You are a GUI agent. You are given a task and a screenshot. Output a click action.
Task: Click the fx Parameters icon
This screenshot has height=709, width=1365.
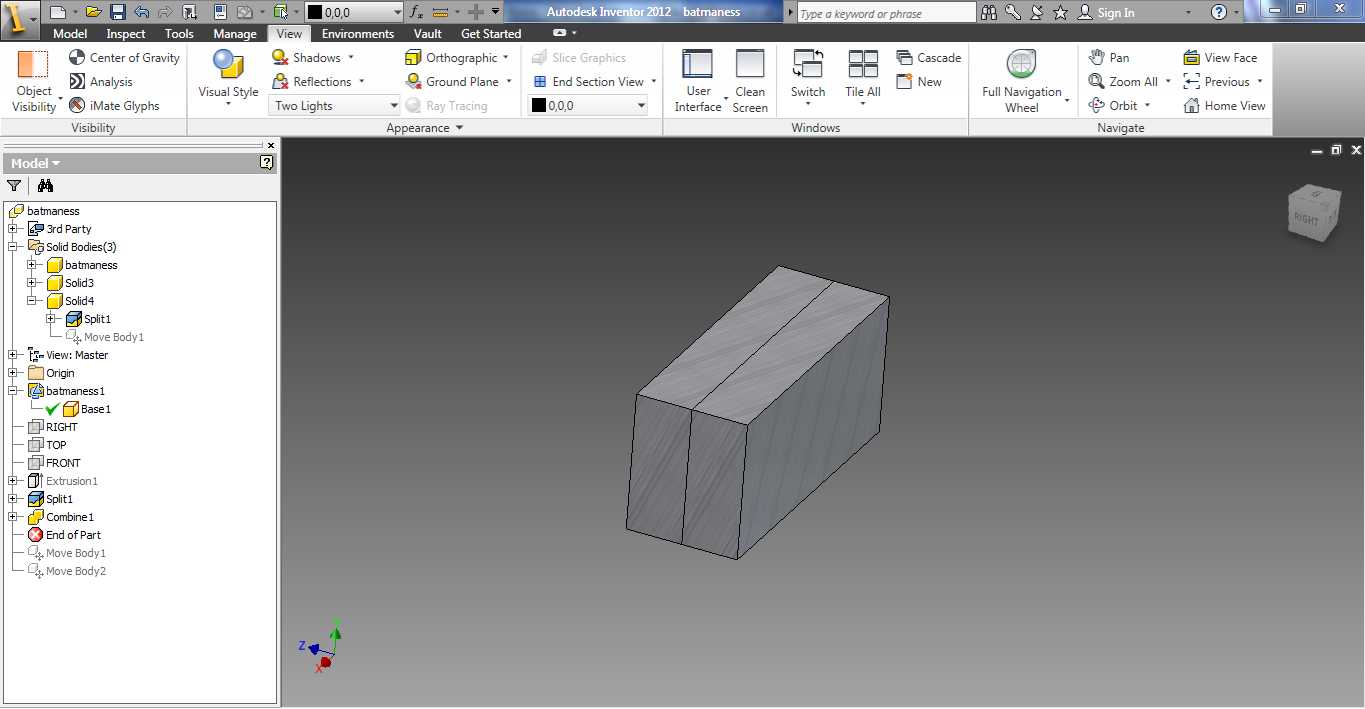pos(416,12)
